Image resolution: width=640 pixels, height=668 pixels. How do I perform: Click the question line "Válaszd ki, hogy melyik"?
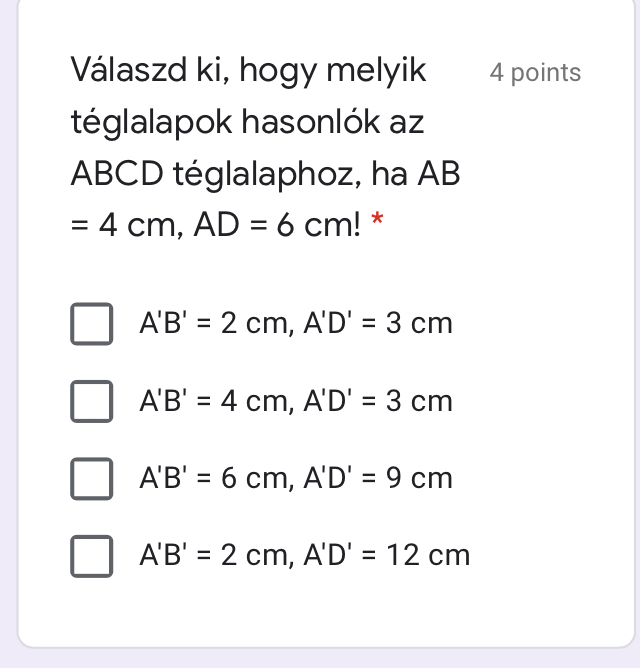[249, 72]
